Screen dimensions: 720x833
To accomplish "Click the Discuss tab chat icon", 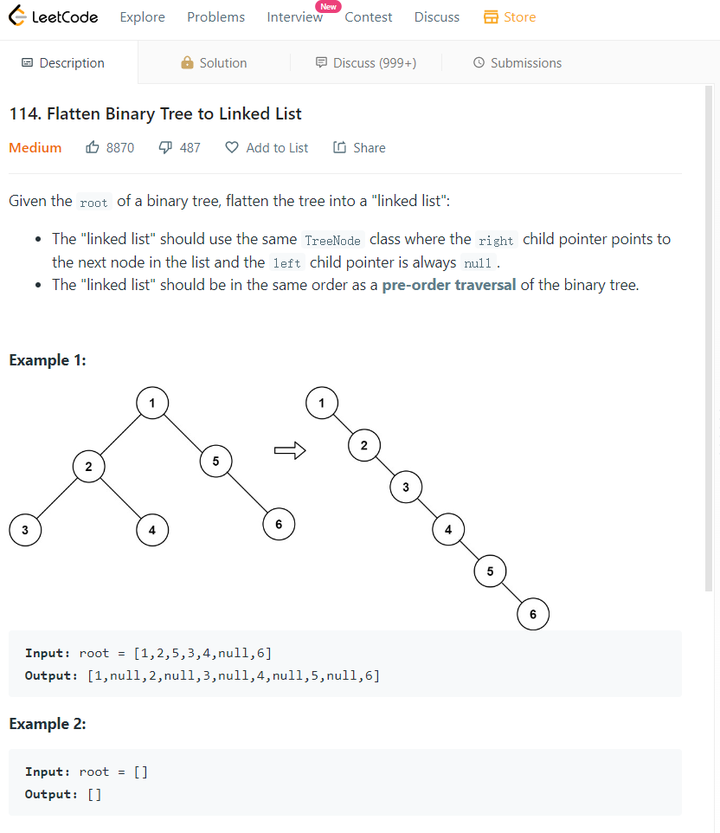I will click(321, 63).
